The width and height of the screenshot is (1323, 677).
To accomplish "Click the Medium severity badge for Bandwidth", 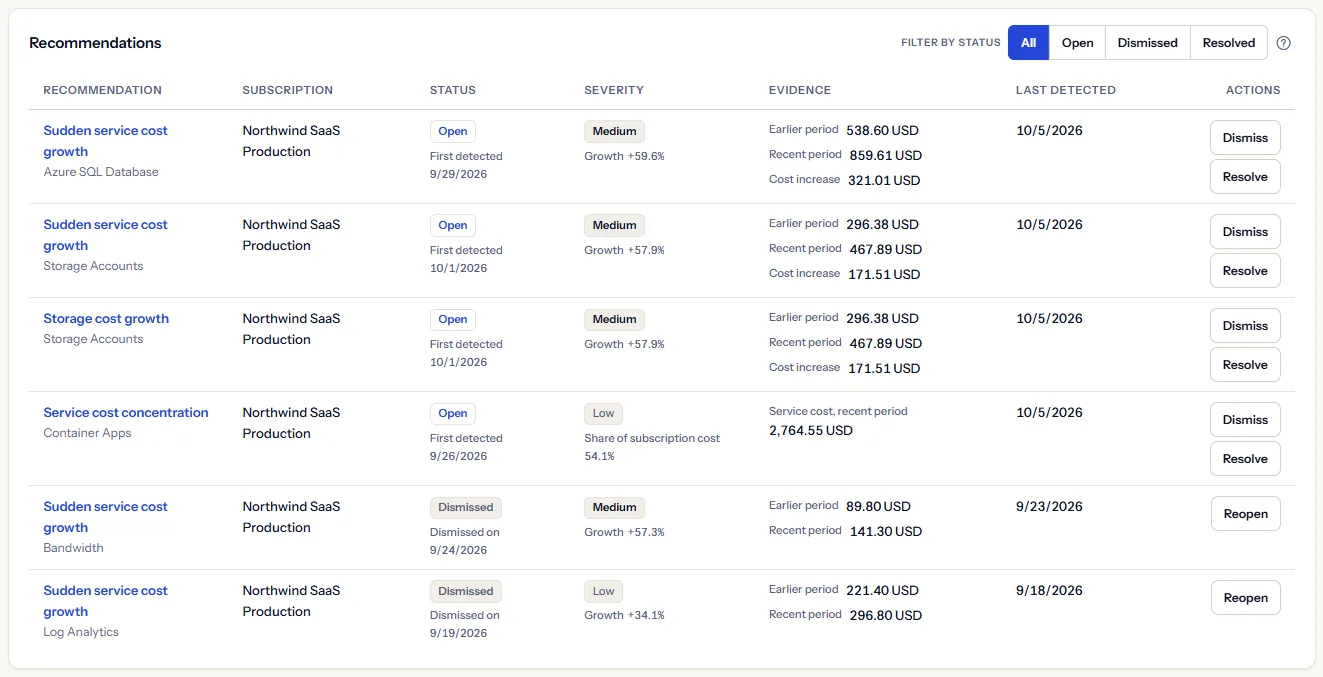I will tap(614, 507).
